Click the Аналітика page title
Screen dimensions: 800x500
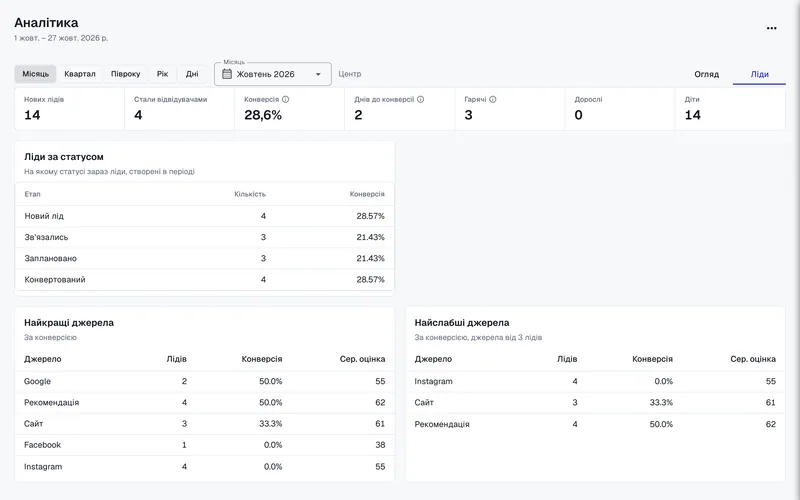click(x=46, y=22)
